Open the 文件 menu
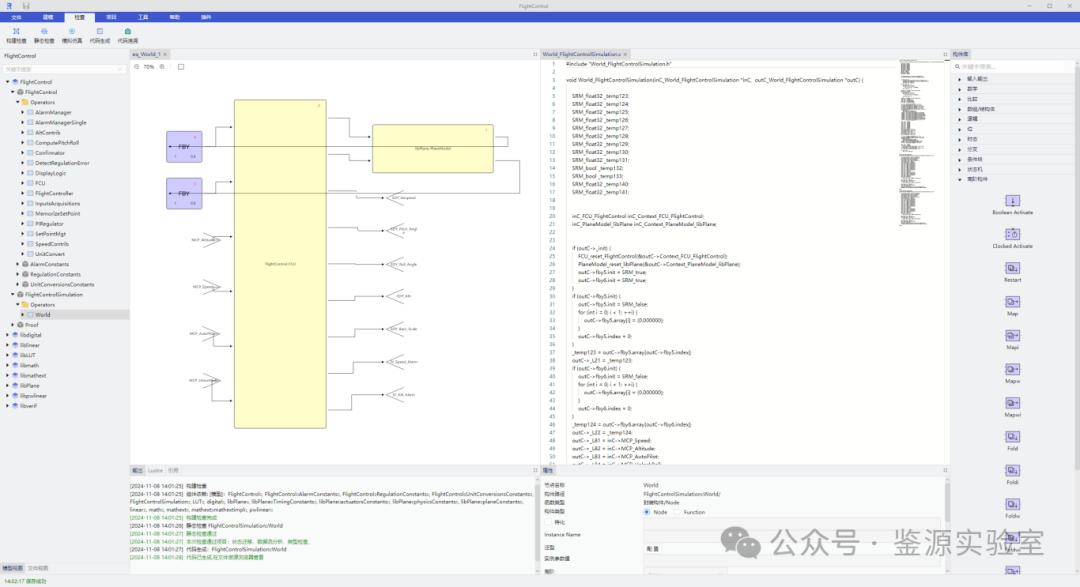 [x=17, y=17]
